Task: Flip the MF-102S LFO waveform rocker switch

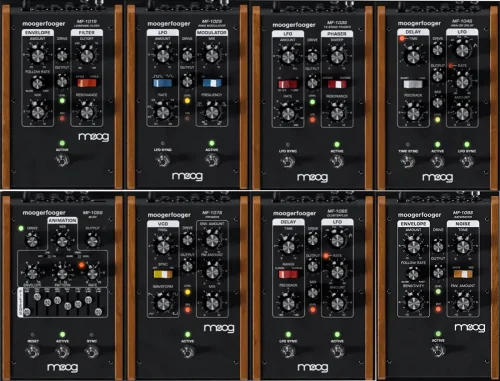Action: coord(163,83)
